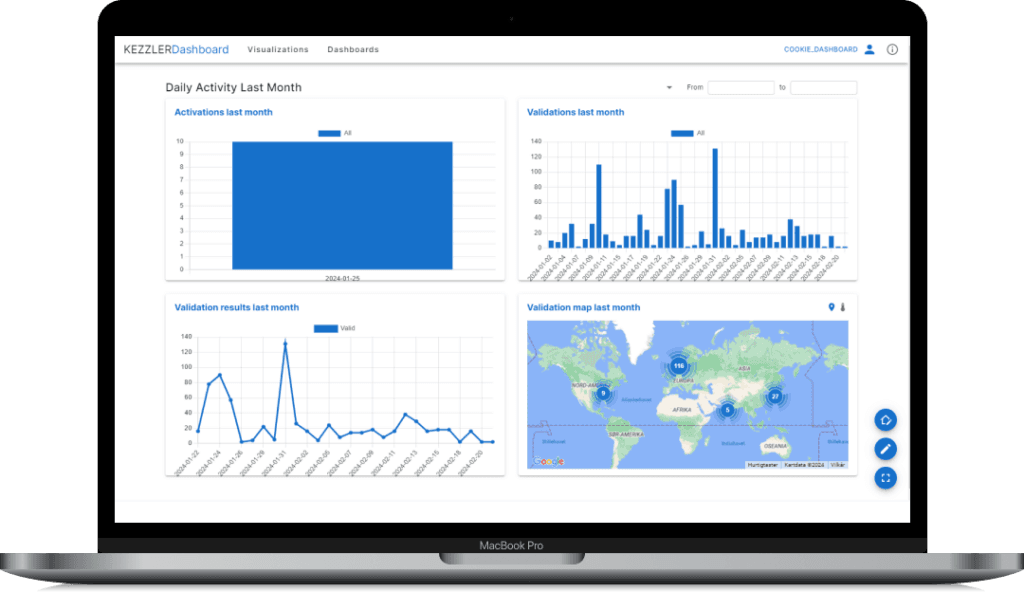Select the 116 cluster marker over Europe
1024x592 pixels.
679,368
